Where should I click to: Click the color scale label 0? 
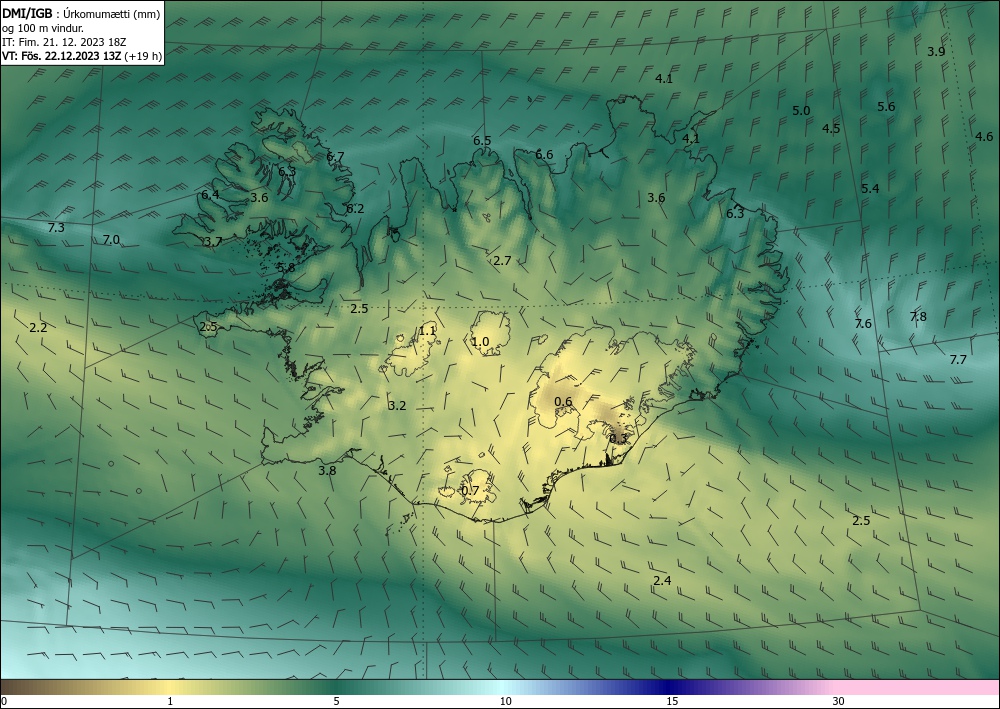pos(4,701)
